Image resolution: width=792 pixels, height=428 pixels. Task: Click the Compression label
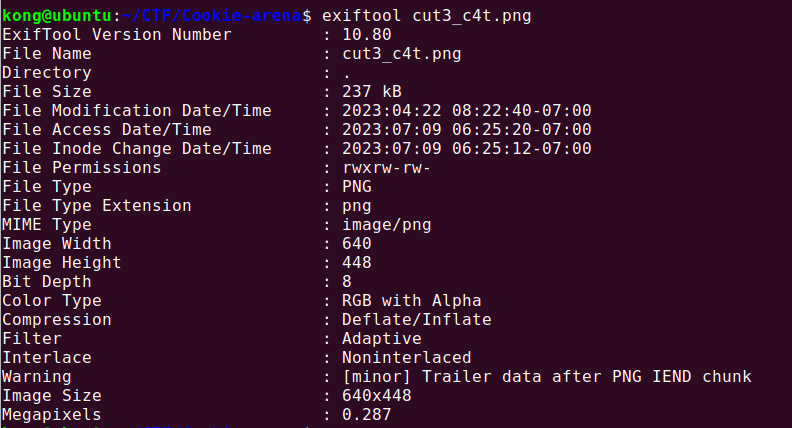[x=57, y=320]
